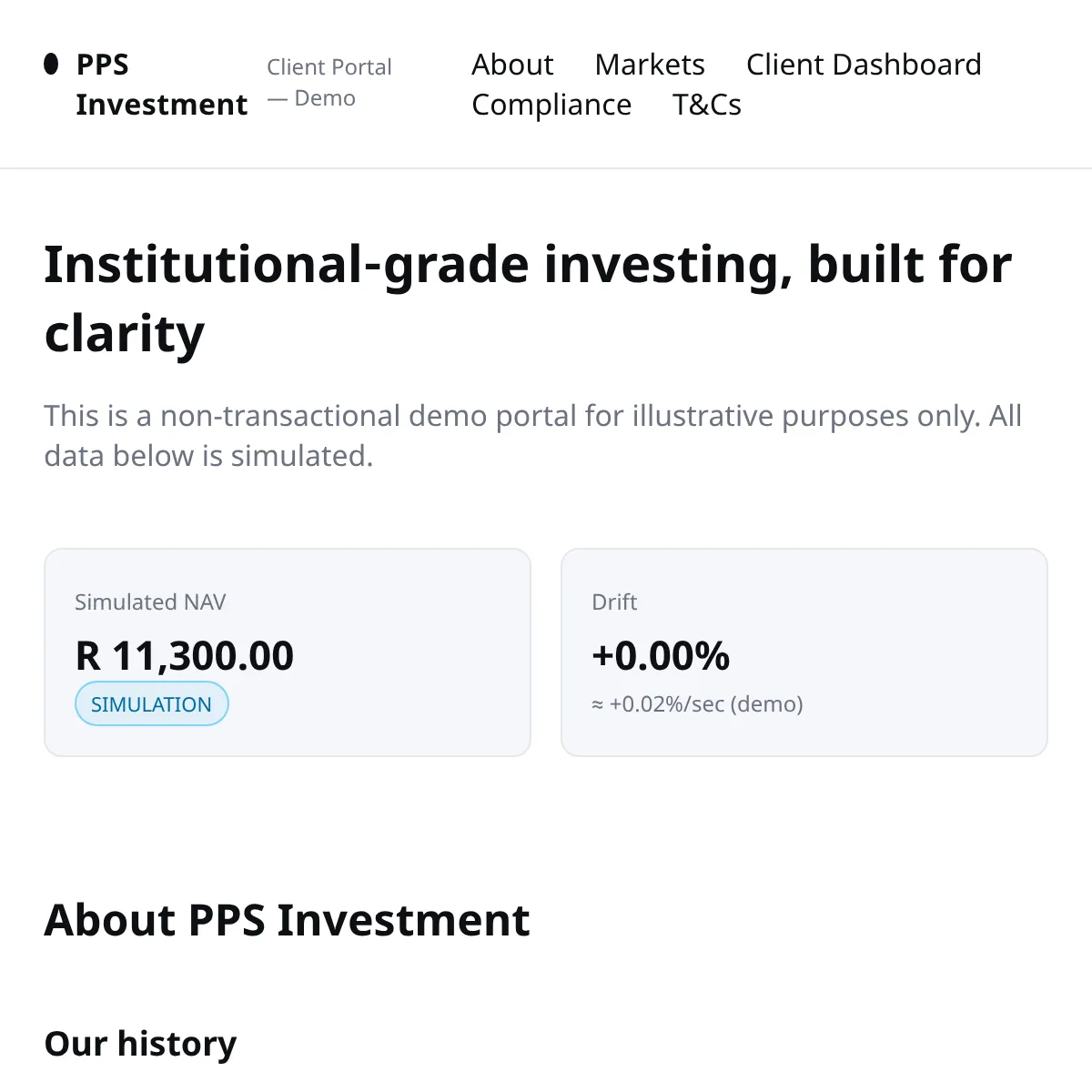Image resolution: width=1092 pixels, height=1092 pixels.
Task: Select the Simulated NAV card
Action: pos(287,652)
